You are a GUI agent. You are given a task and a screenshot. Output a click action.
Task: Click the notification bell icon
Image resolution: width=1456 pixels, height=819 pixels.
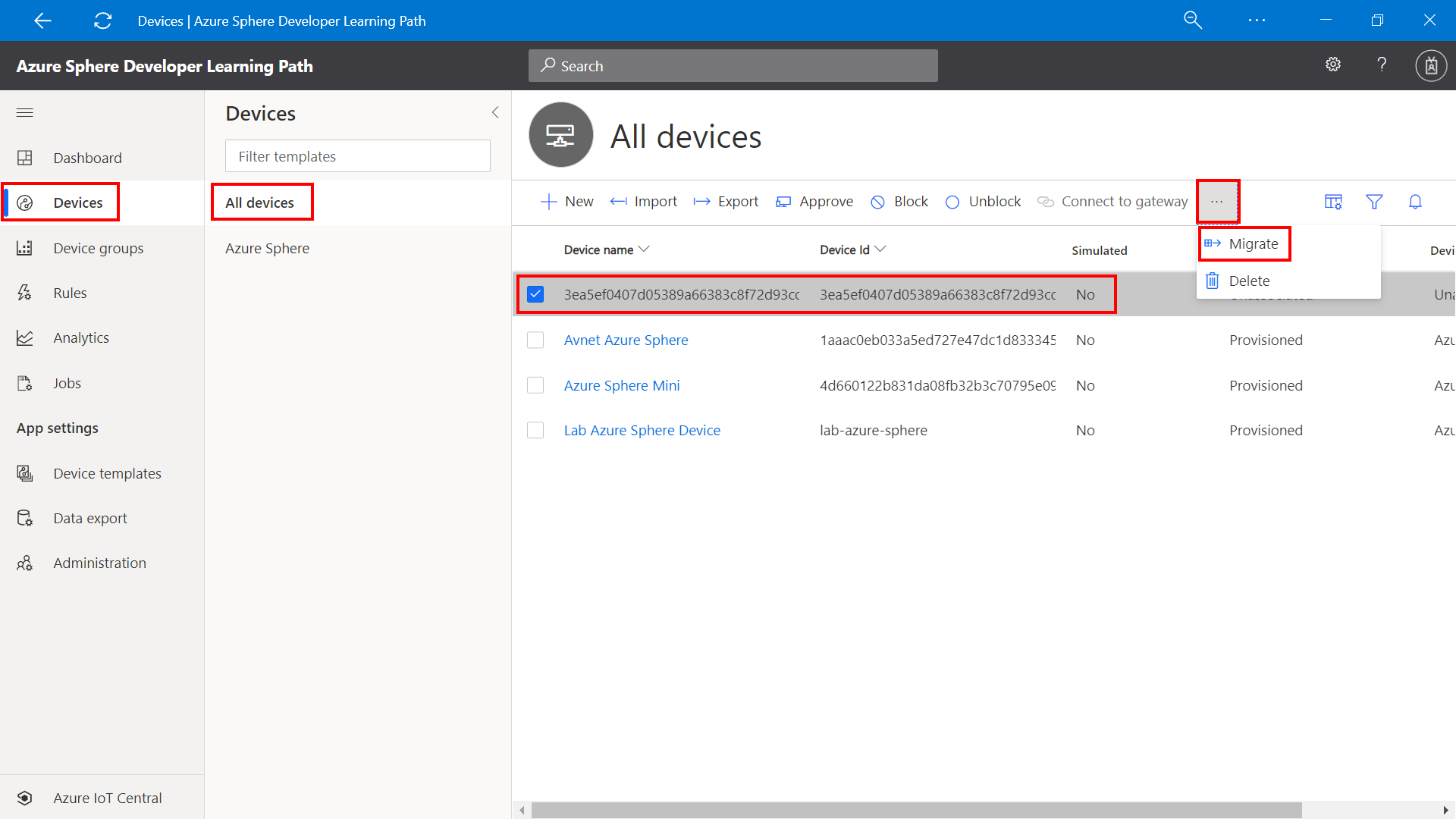[1415, 202]
